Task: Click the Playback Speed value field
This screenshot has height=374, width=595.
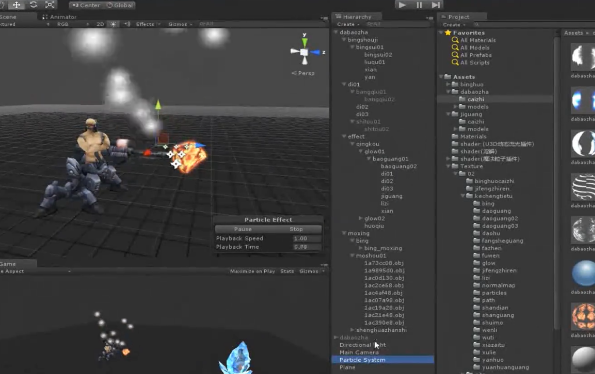Action: (307, 238)
